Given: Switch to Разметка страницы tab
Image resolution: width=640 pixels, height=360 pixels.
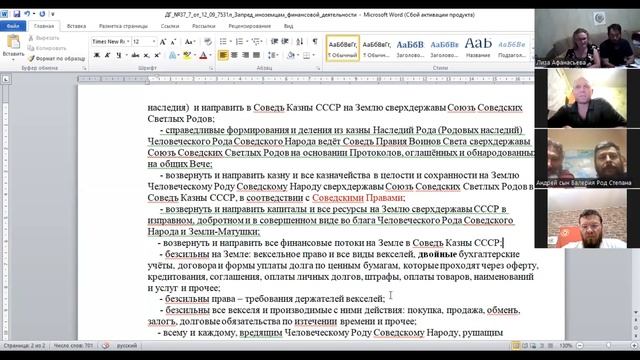Looking at the screenshot, I should click(123, 26).
